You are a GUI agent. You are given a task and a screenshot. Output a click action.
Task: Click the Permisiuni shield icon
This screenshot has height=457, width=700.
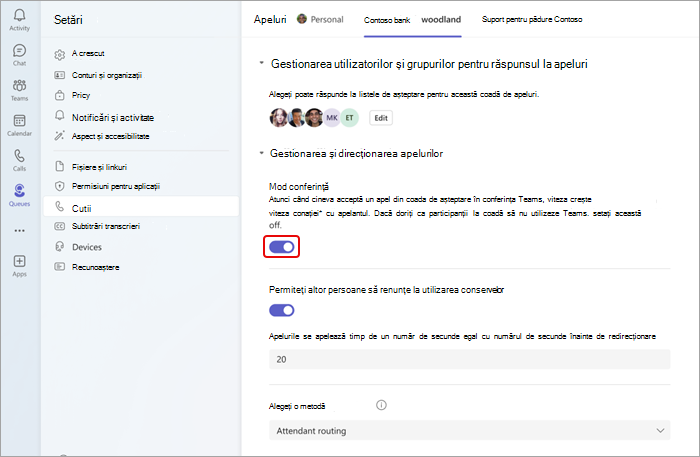click(x=59, y=186)
